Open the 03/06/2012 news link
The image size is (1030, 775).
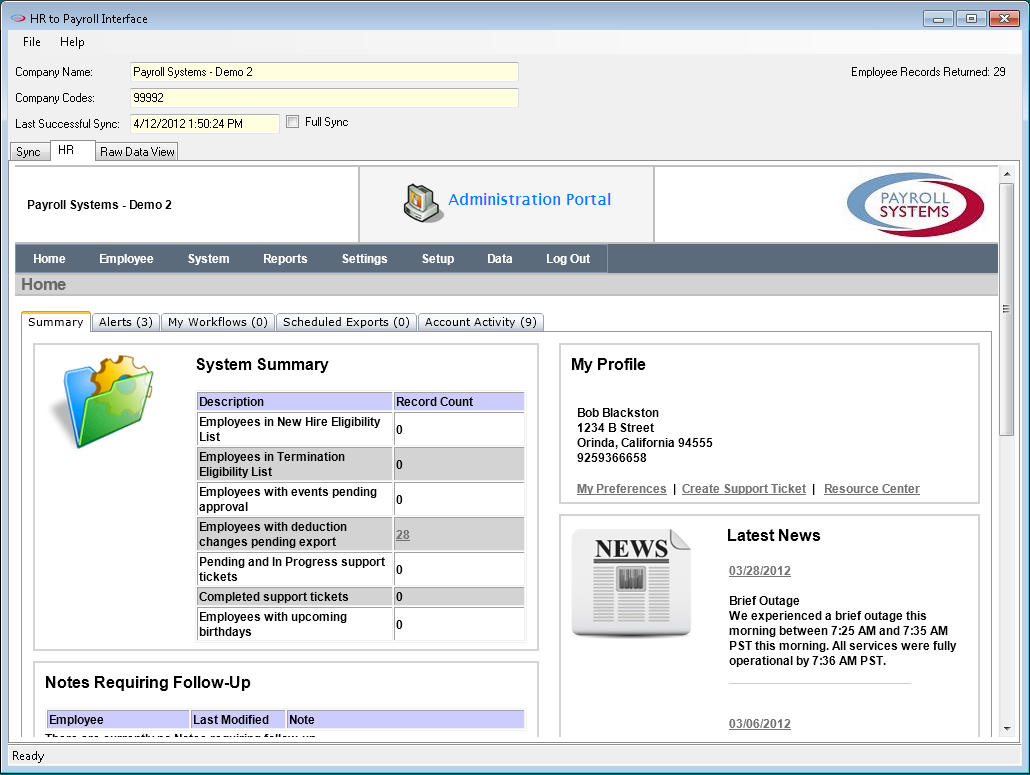coord(759,724)
